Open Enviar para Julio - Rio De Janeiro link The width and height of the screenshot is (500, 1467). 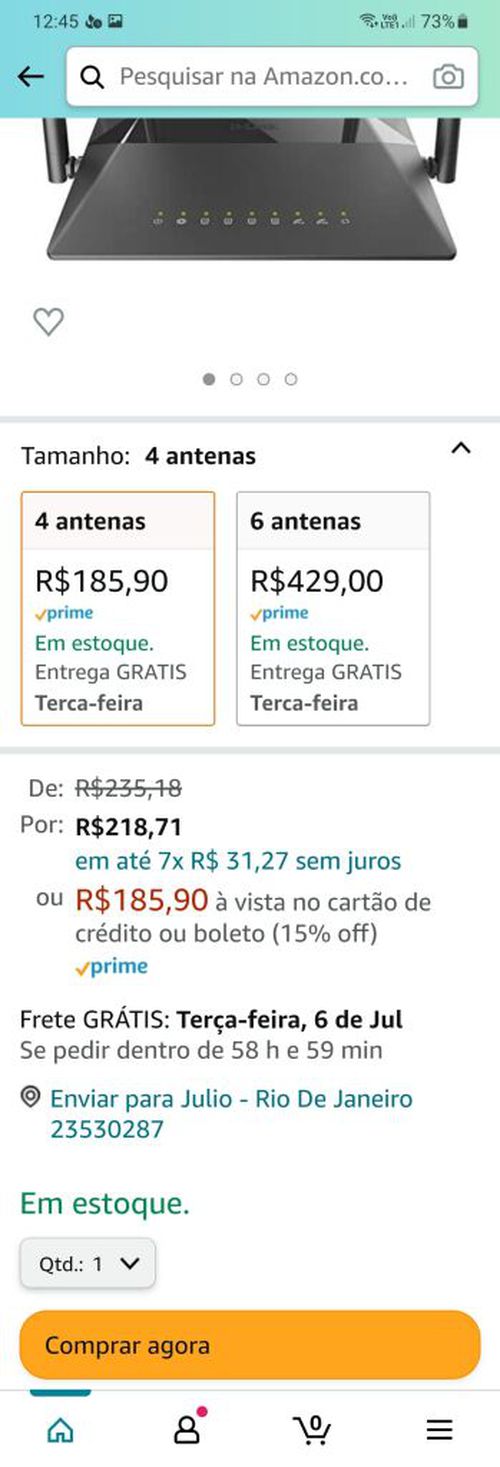(231, 1114)
